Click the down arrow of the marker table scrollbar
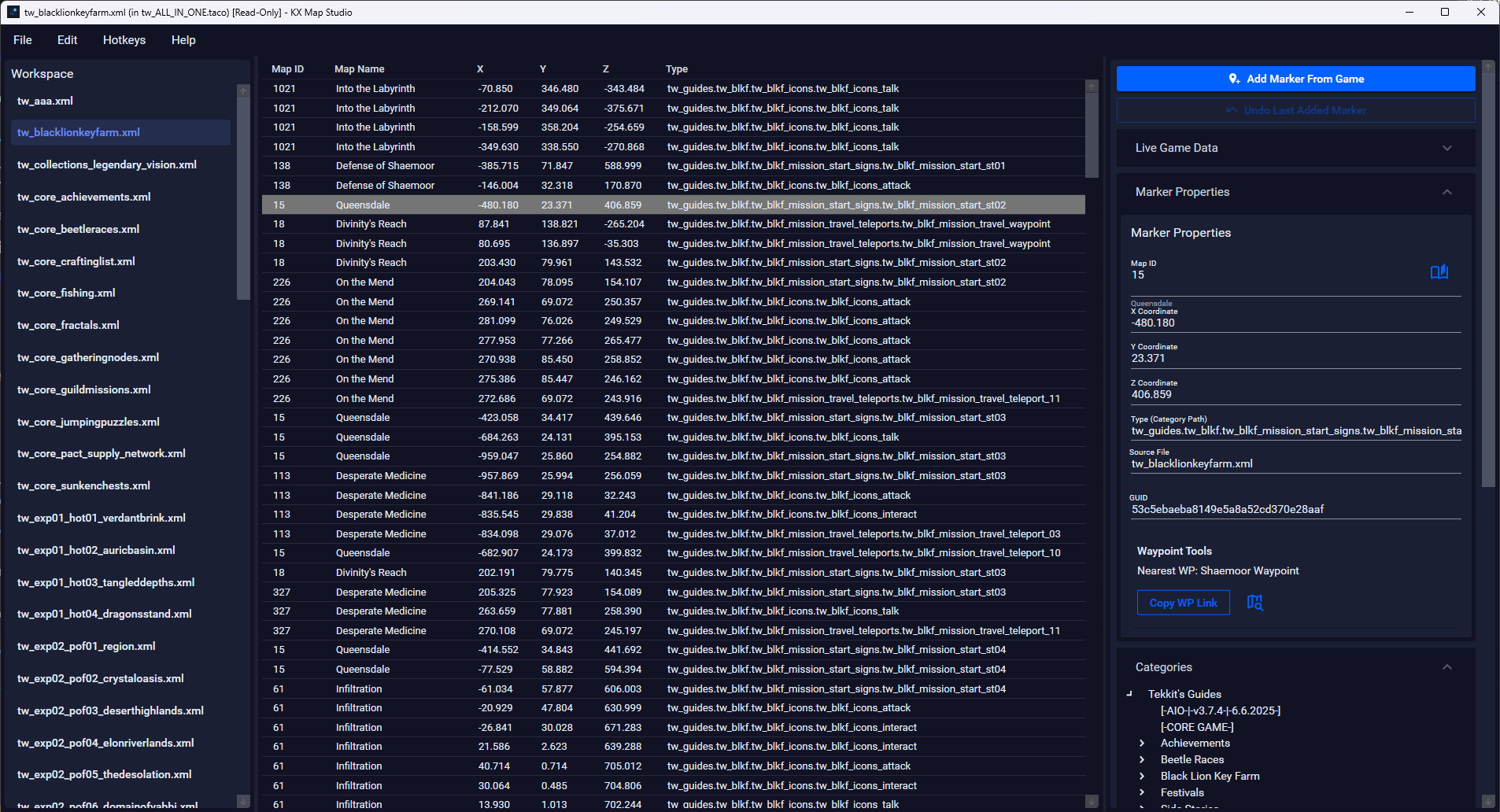Viewport: 1500px width, 812px height. coord(1092,801)
